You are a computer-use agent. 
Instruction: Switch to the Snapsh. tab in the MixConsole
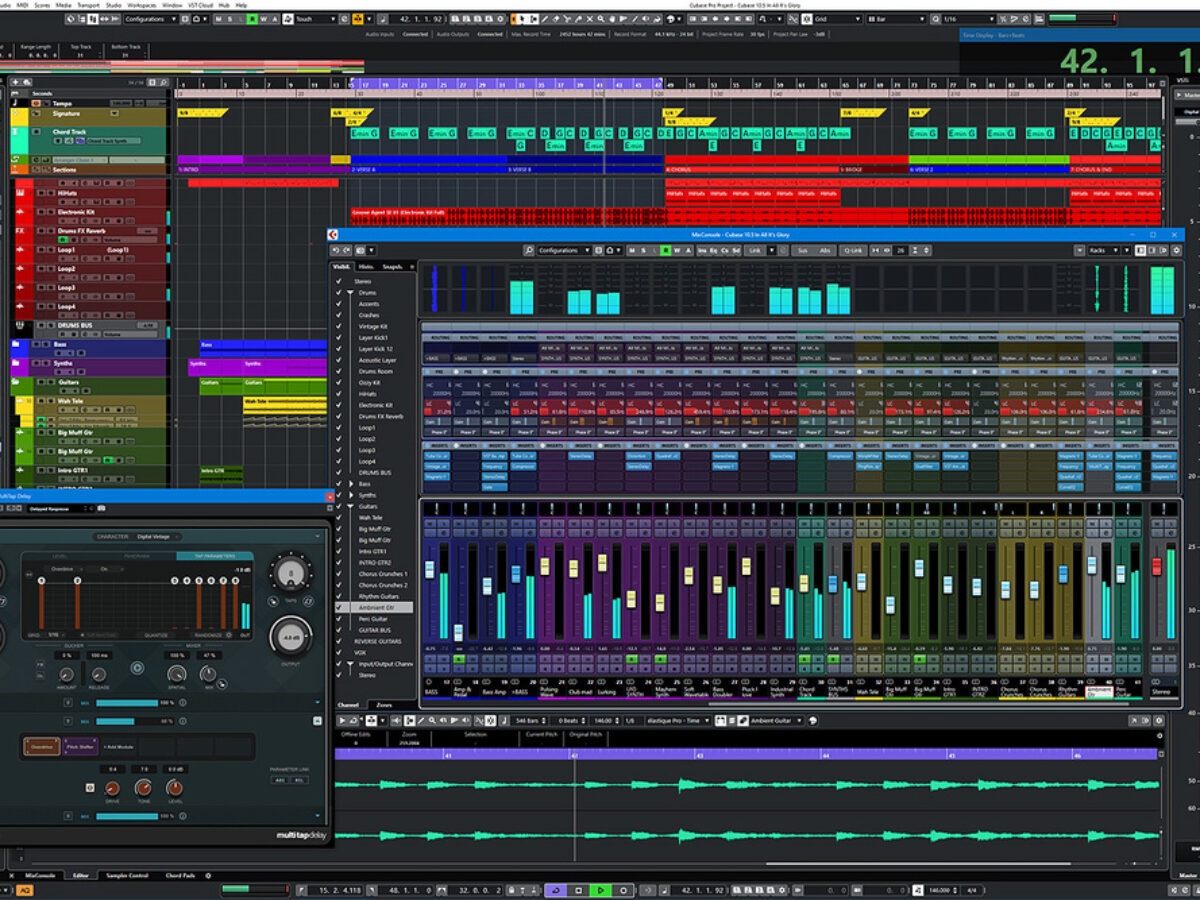point(392,266)
